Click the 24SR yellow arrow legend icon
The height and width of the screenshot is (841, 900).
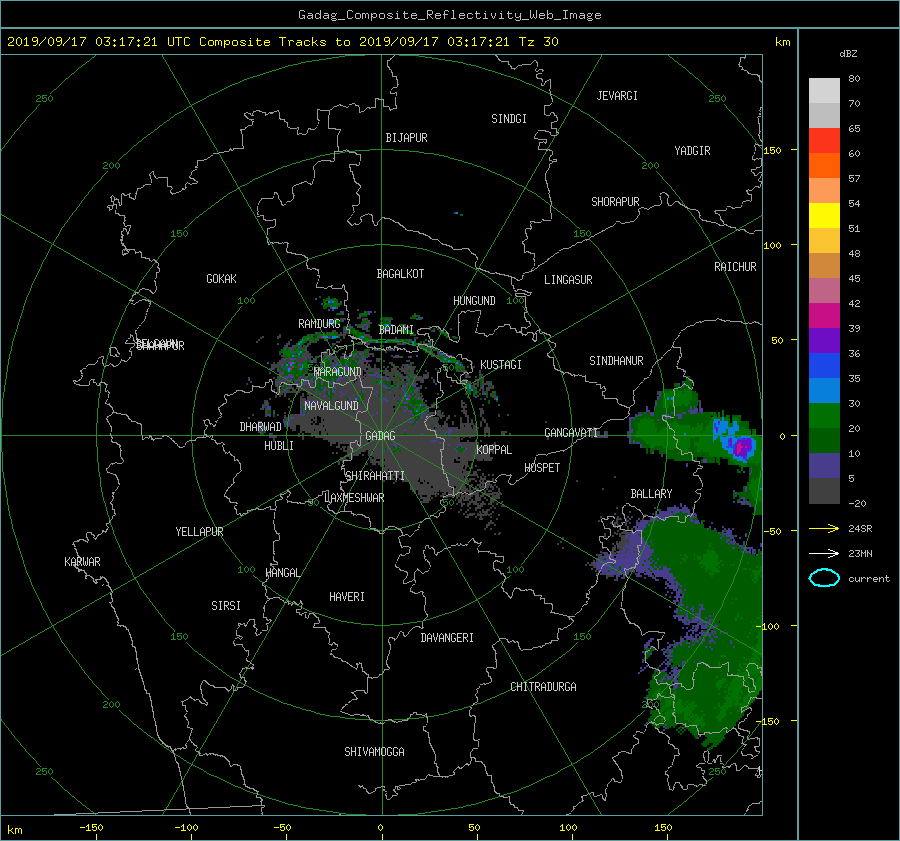(x=824, y=529)
